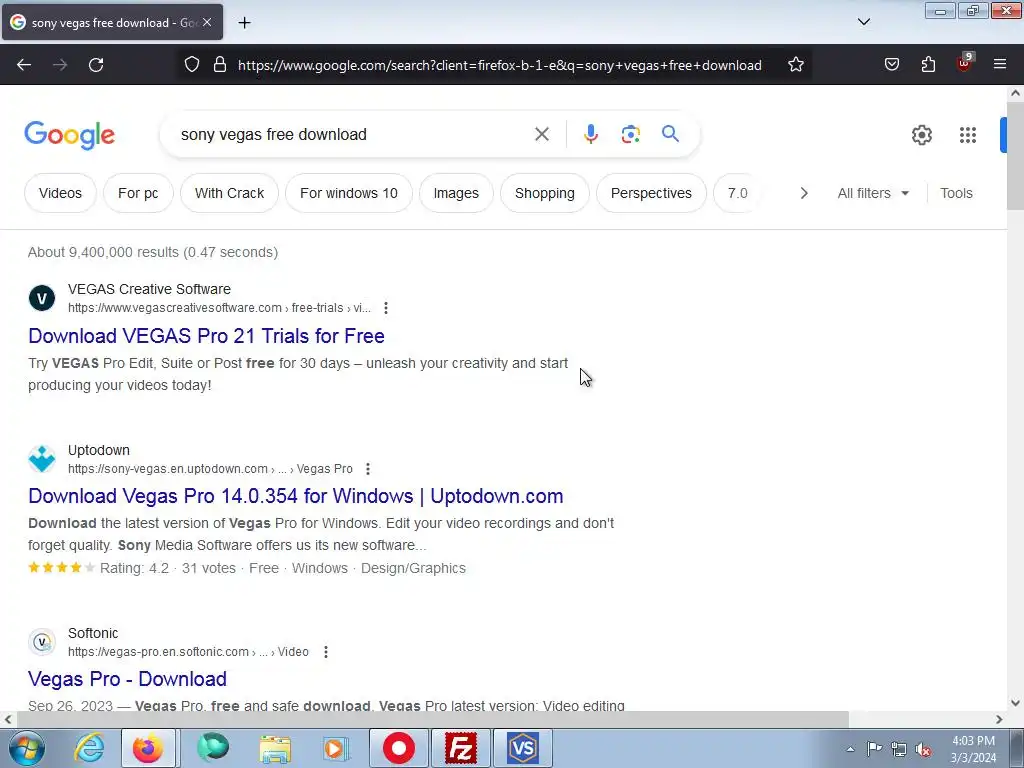Image resolution: width=1024 pixels, height=768 pixels.
Task: Open the uBlock Origin extension icon
Action: coord(965,63)
